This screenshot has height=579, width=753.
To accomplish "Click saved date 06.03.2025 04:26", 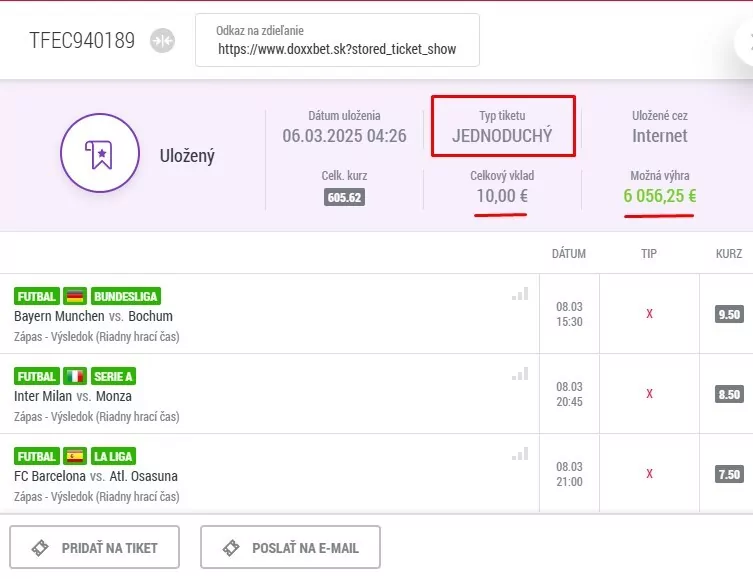I will (344, 136).
